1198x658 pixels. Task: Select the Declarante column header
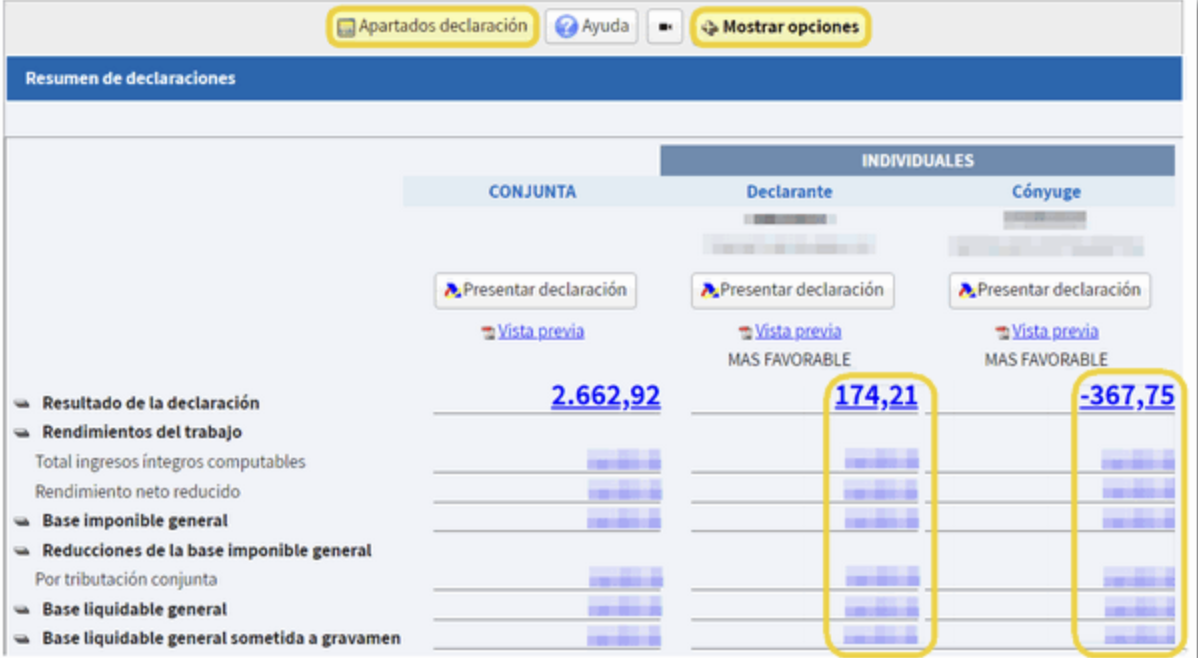pyautogui.click(x=789, y=192)
